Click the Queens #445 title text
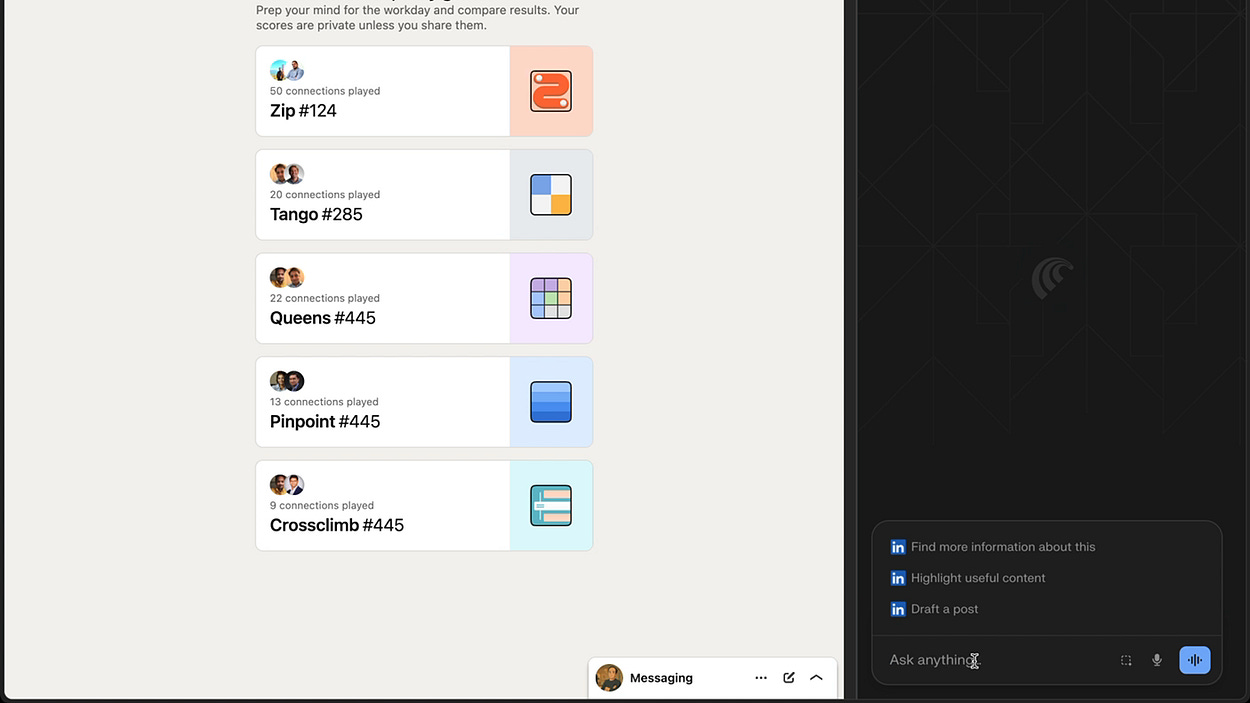 323,318
